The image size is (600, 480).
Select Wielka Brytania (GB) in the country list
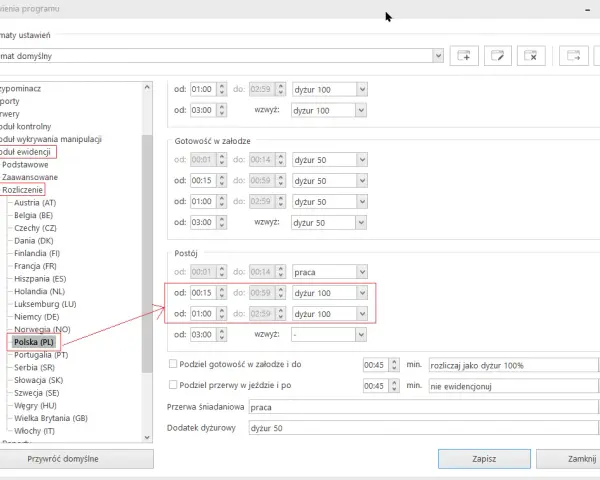point(51,418)
